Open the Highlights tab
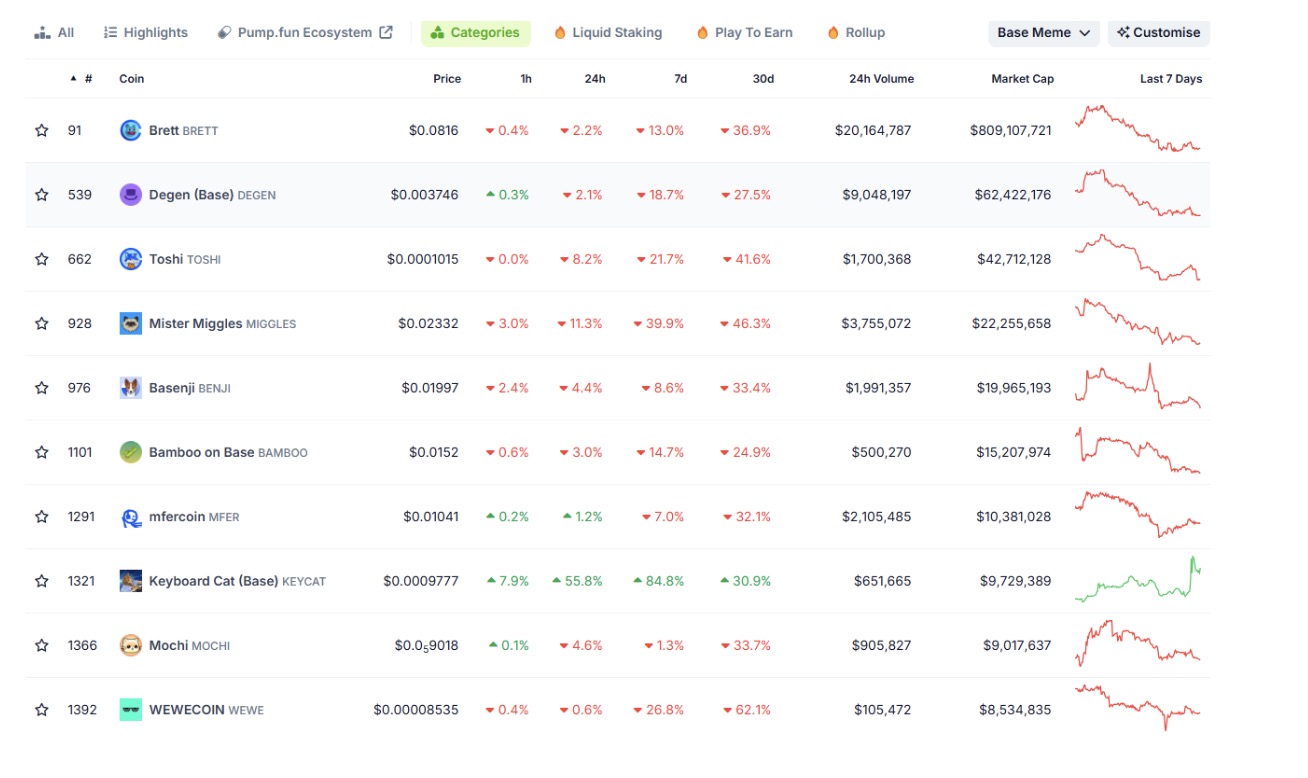 [x=146, y=33]
